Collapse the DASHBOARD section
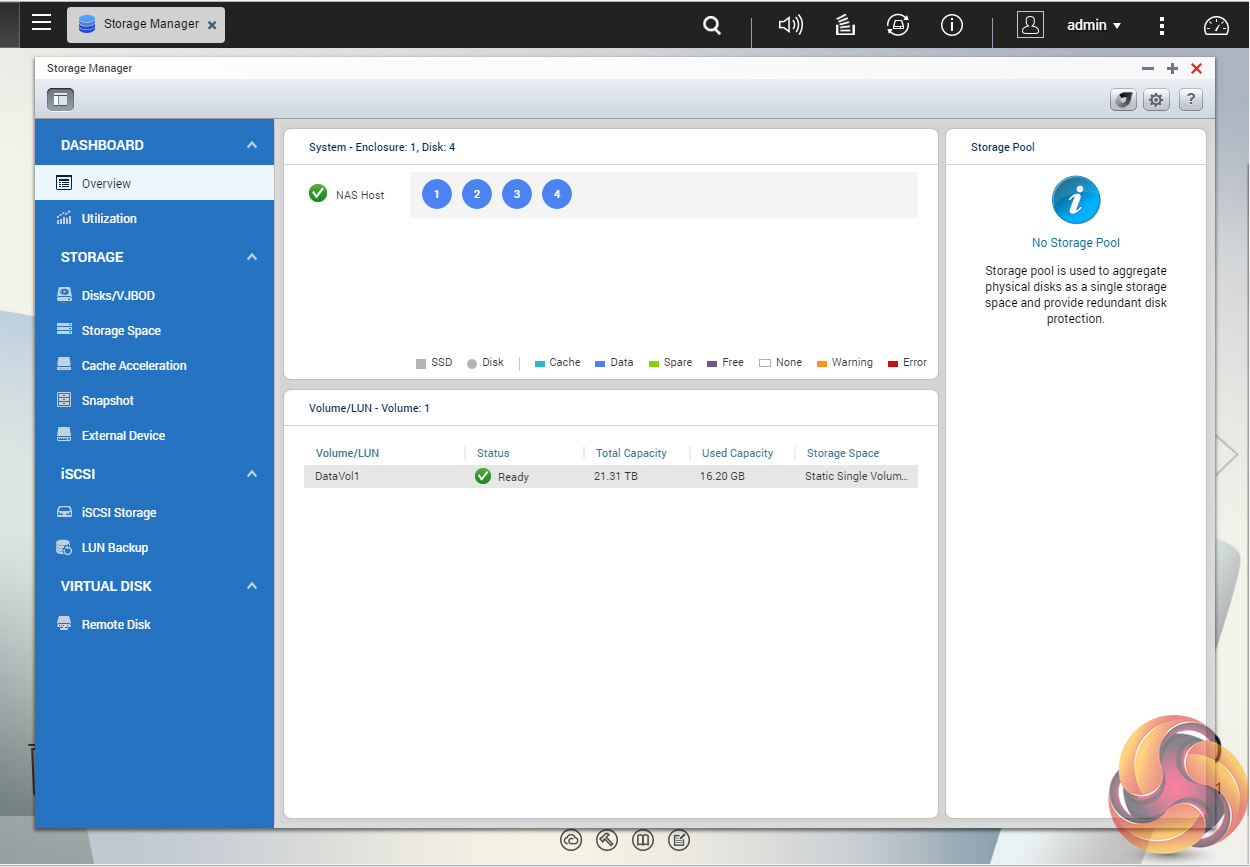Viewport: 1250px width, 867px height. 252,145
